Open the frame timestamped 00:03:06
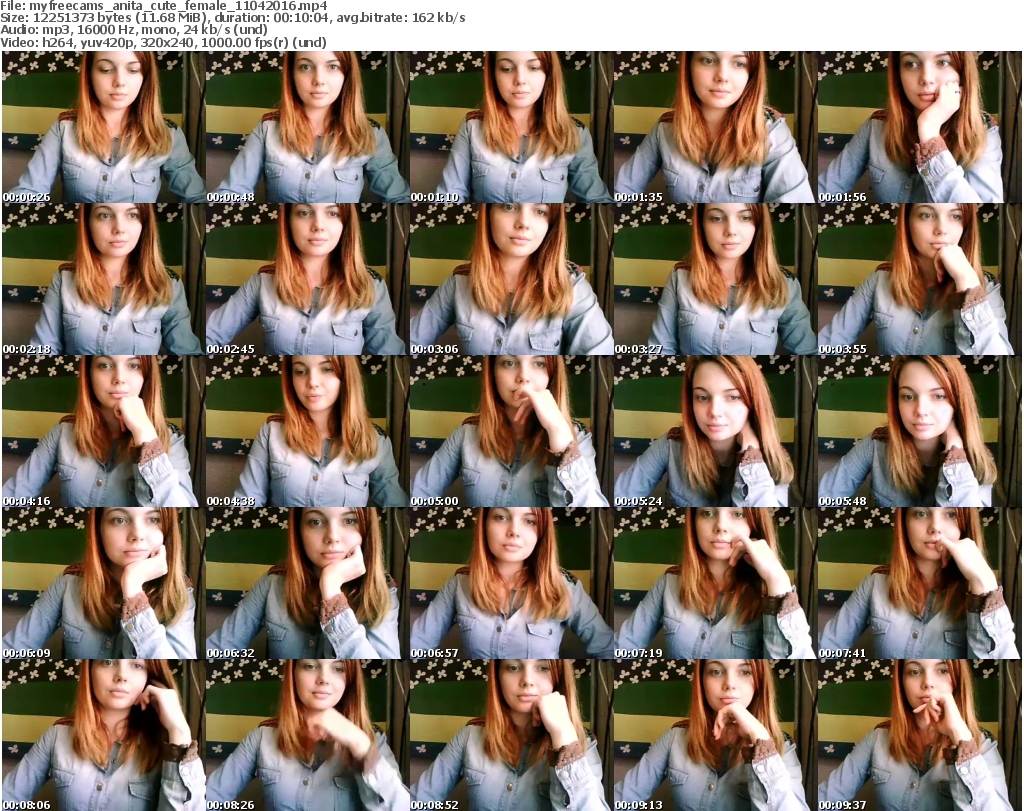 (x=511, y=280)
